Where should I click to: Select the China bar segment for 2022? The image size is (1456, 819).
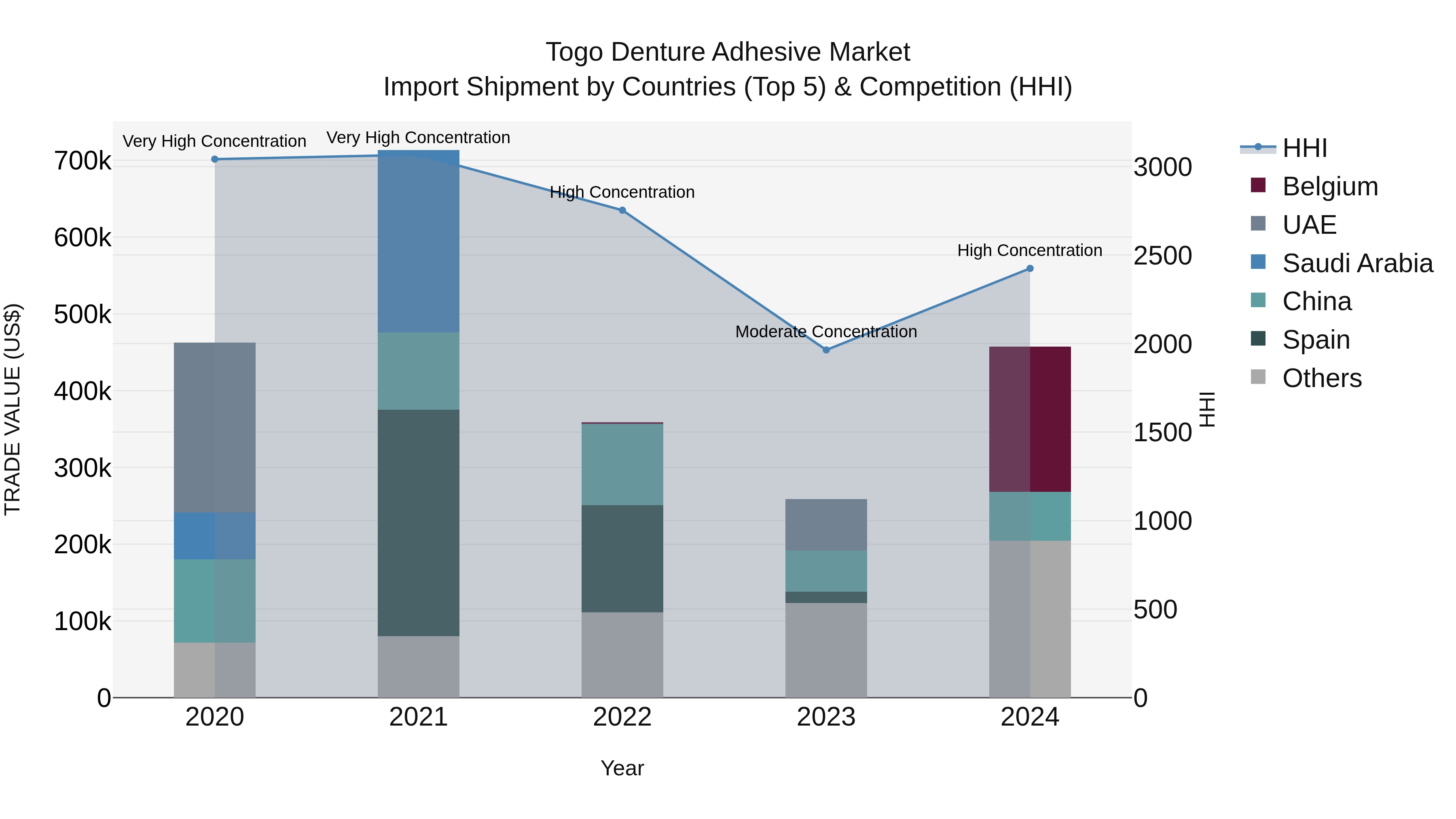[622, 465]
